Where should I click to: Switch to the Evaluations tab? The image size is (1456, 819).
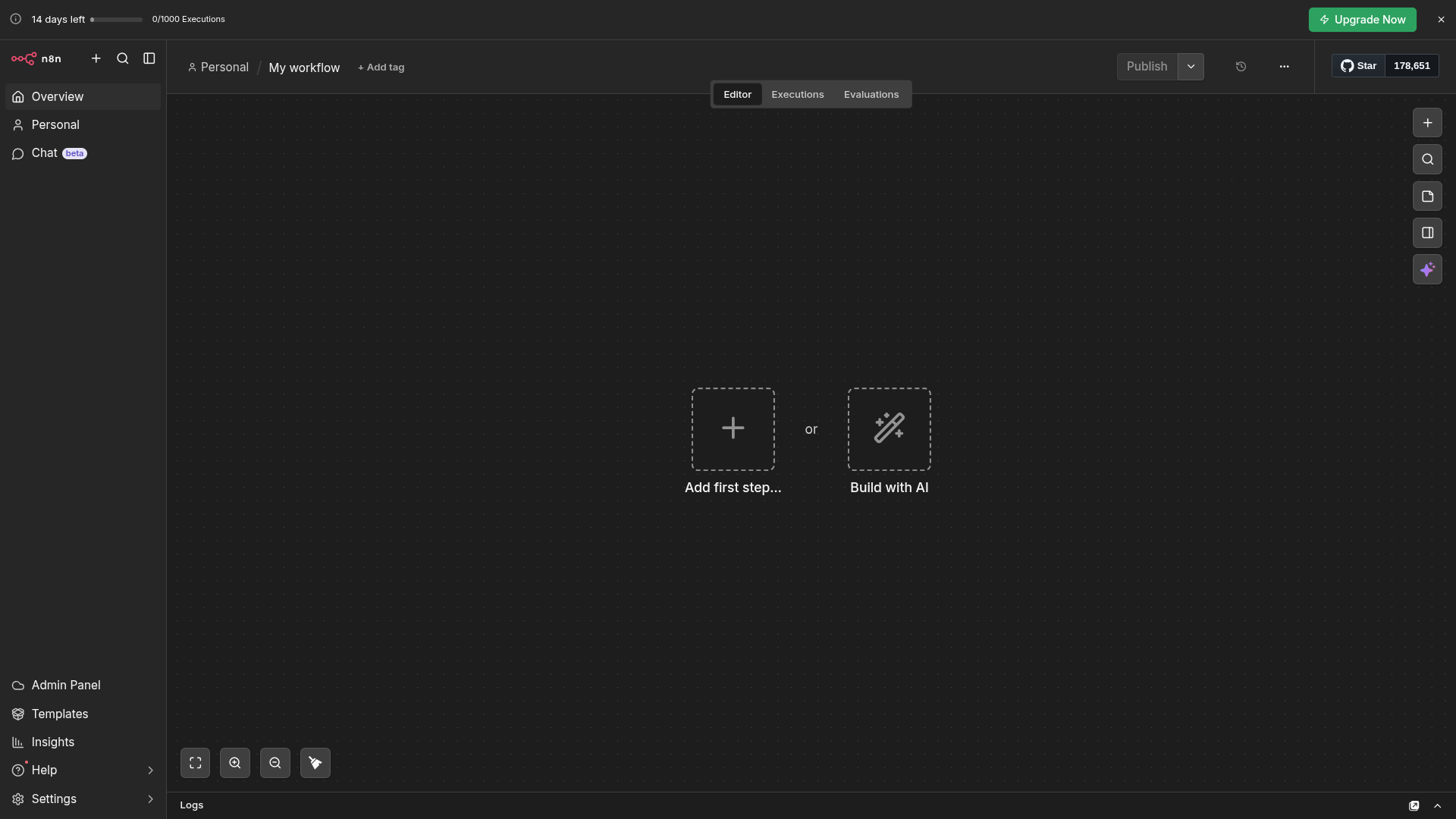pyautogui.click(x=871, y=95)
